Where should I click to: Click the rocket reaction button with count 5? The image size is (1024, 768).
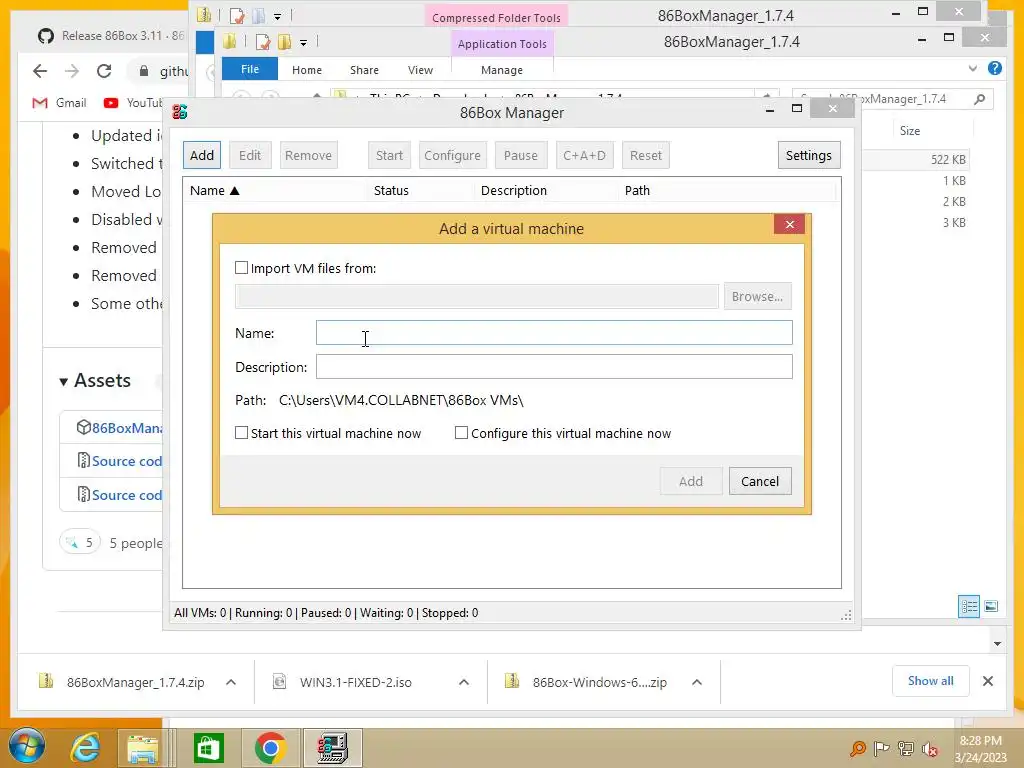[x=80, y=542]
